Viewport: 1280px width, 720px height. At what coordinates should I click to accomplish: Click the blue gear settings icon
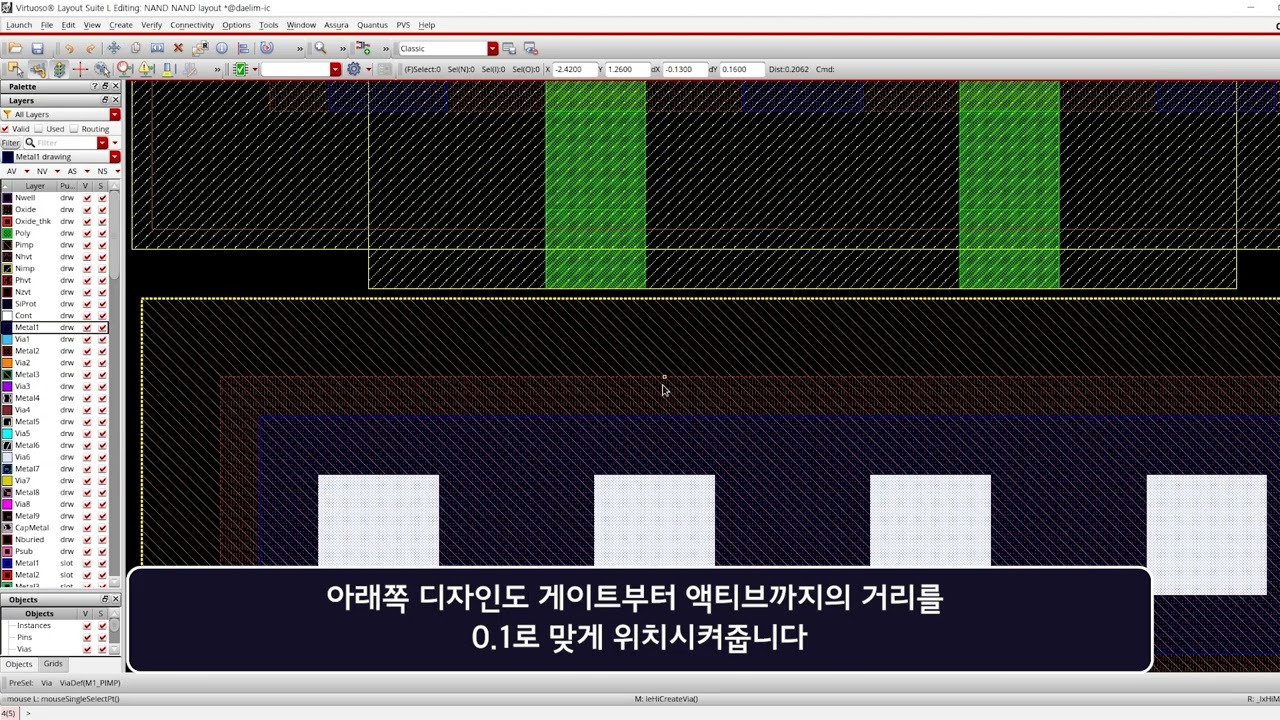353,69
